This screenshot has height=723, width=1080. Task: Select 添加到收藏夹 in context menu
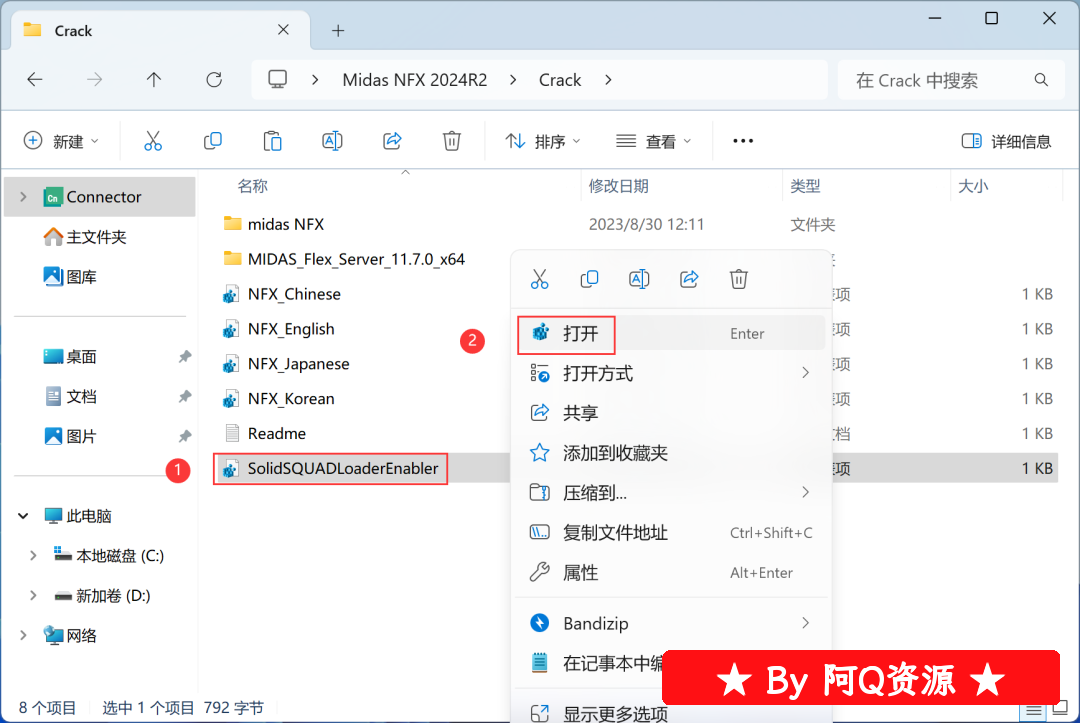tap(671, 453)
